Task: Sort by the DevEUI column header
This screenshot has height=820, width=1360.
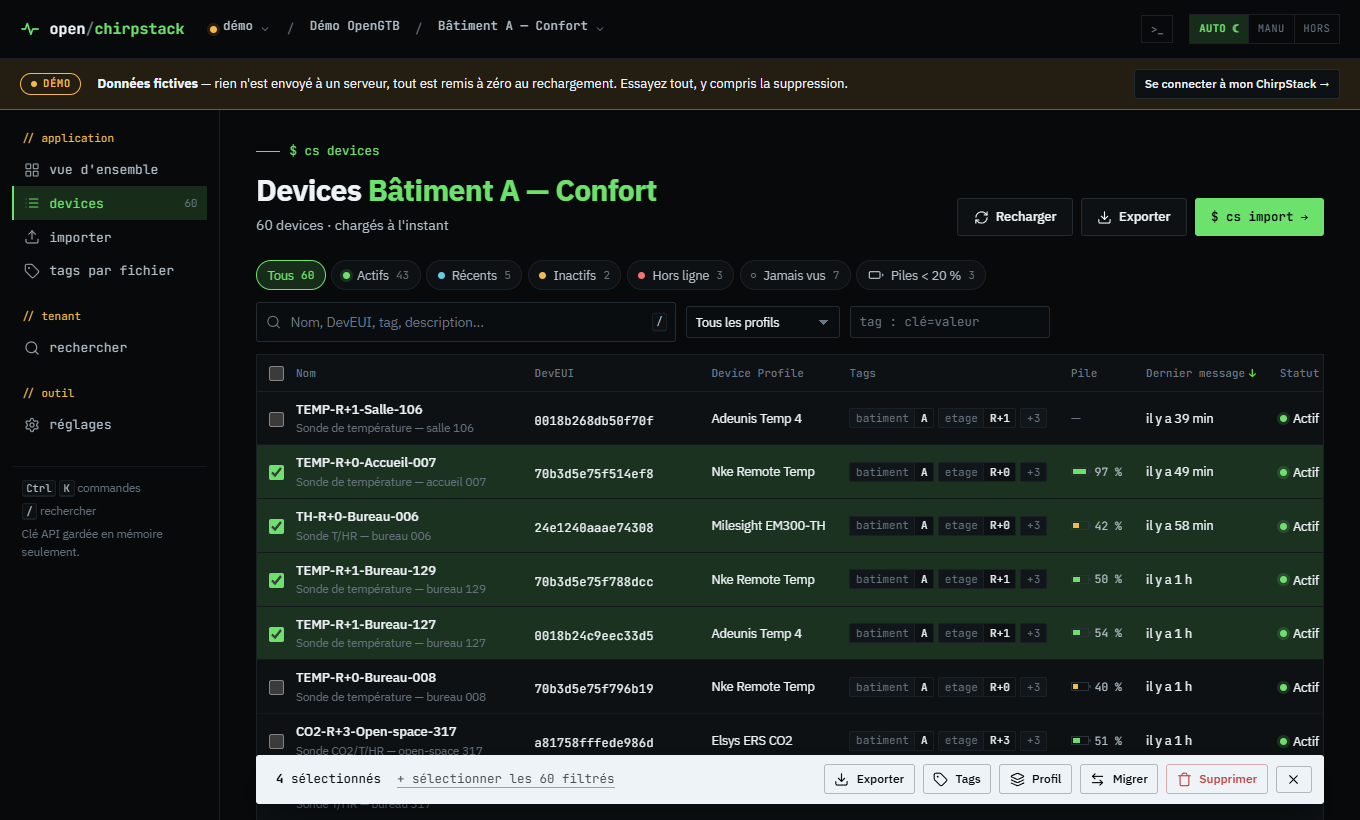Action: coord(554,373)
